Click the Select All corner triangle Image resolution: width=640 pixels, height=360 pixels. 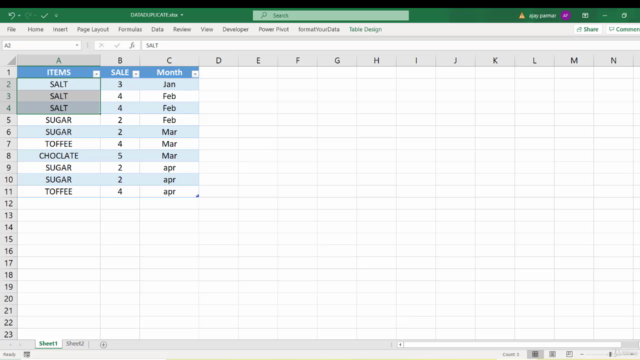[11, 61]
